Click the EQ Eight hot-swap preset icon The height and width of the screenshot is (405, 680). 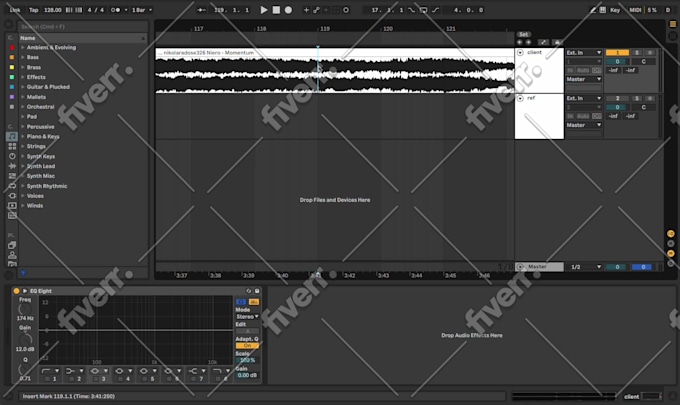coord(248,291)
